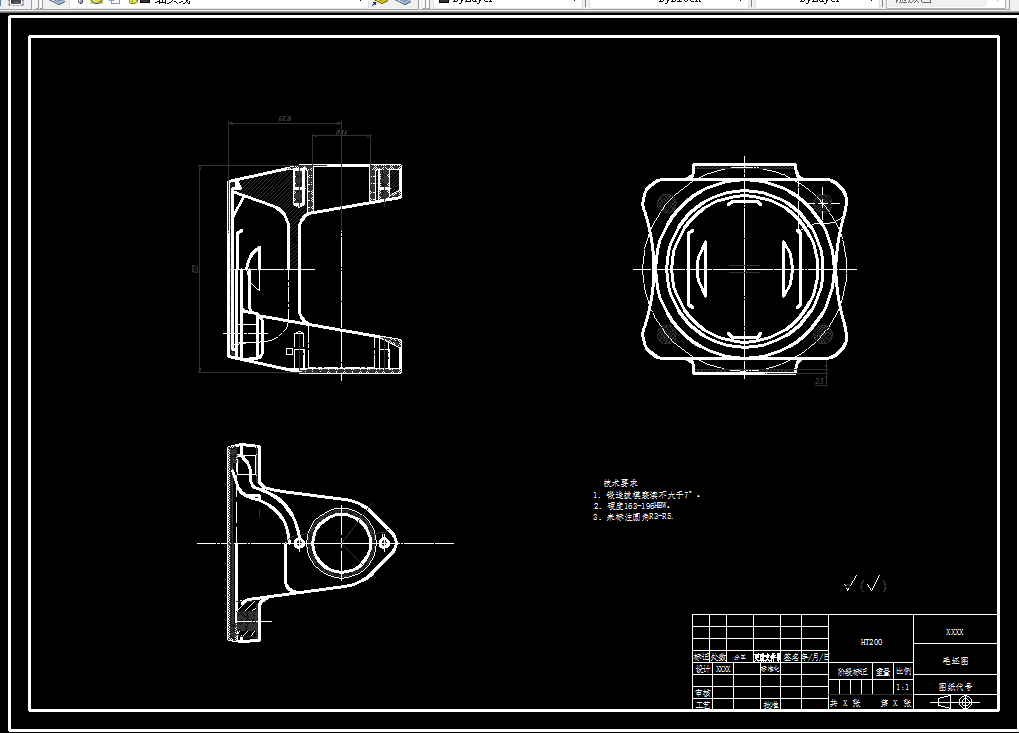This screenshot has width=1019, height=733.
Task: Click the 标记 column header
Action: 701,657
